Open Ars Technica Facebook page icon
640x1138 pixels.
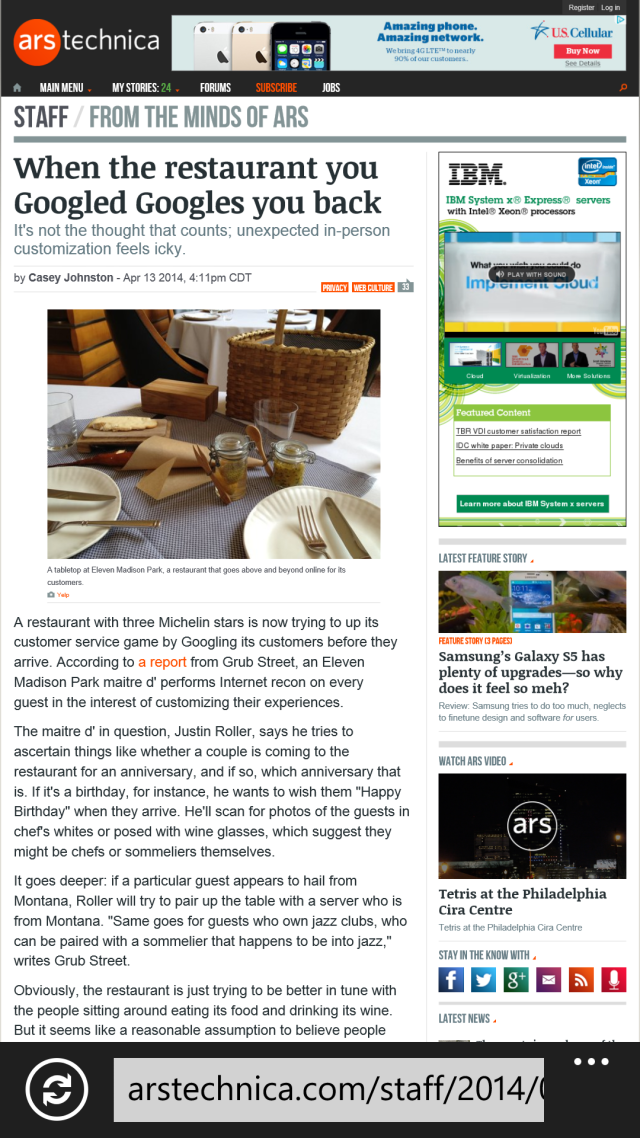(451, 980)
